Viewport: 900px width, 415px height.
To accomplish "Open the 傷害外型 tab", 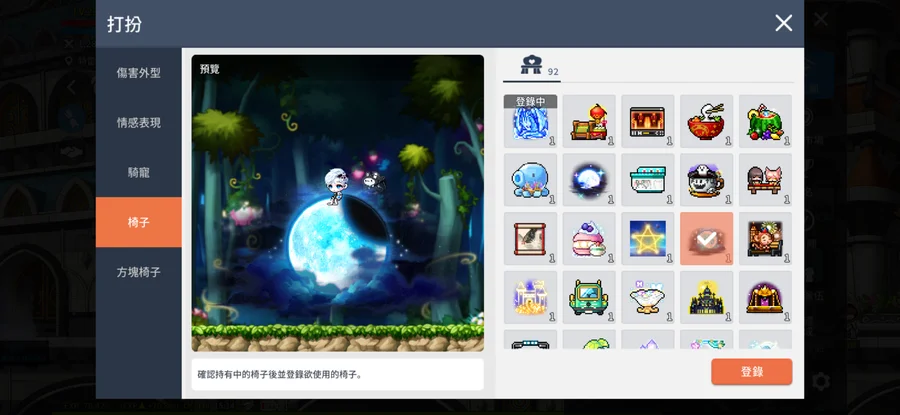I will pos(138,73).
